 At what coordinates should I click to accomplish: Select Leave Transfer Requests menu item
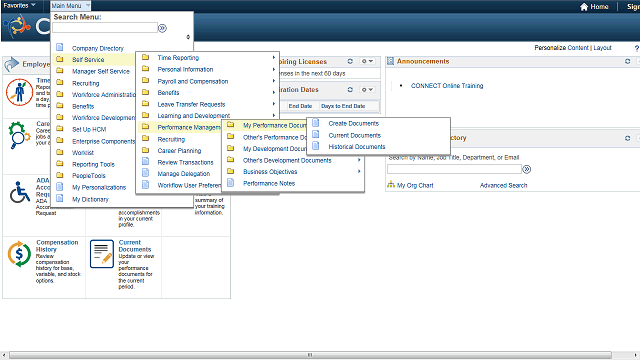pos(191,104)
